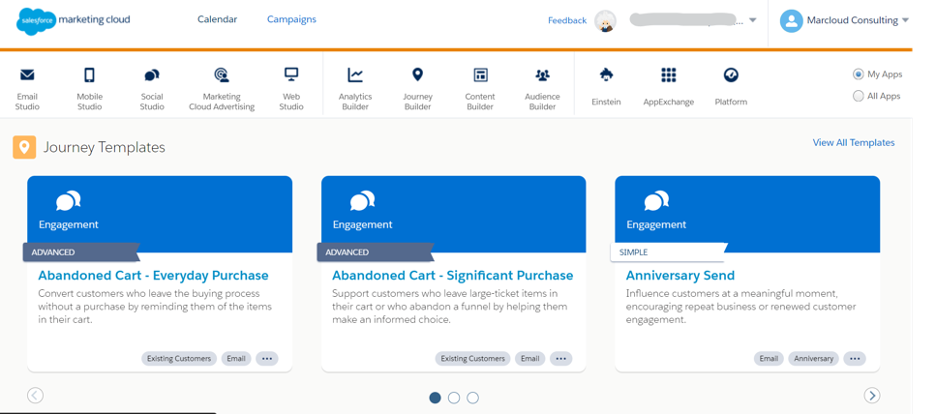Open Content Builder app
This screenshot has width=936, height=414.
click(x=480, y=89)
